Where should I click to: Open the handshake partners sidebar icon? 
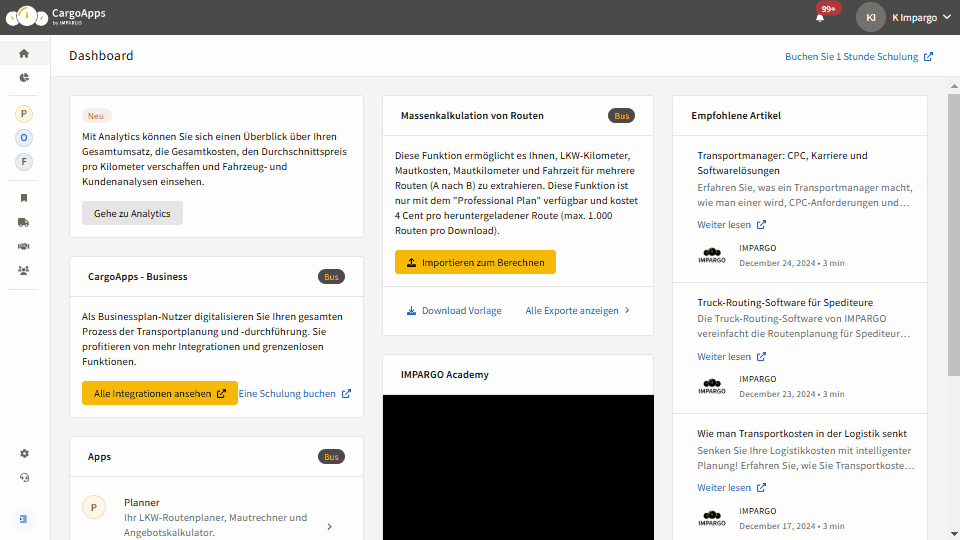24,246
